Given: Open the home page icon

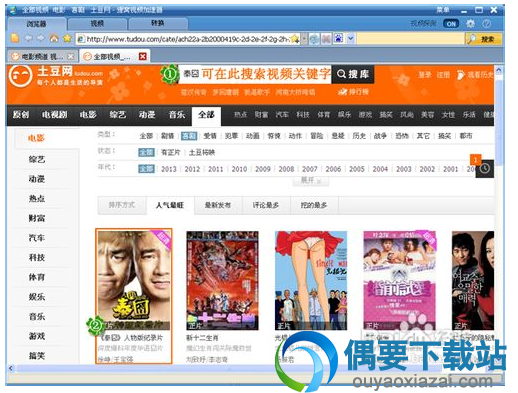Looking at the screenshot, I should pyautogui.click(x=54, y=38).
